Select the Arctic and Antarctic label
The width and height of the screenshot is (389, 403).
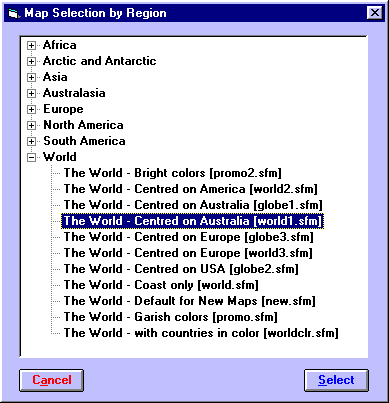(x=99, y=61)
